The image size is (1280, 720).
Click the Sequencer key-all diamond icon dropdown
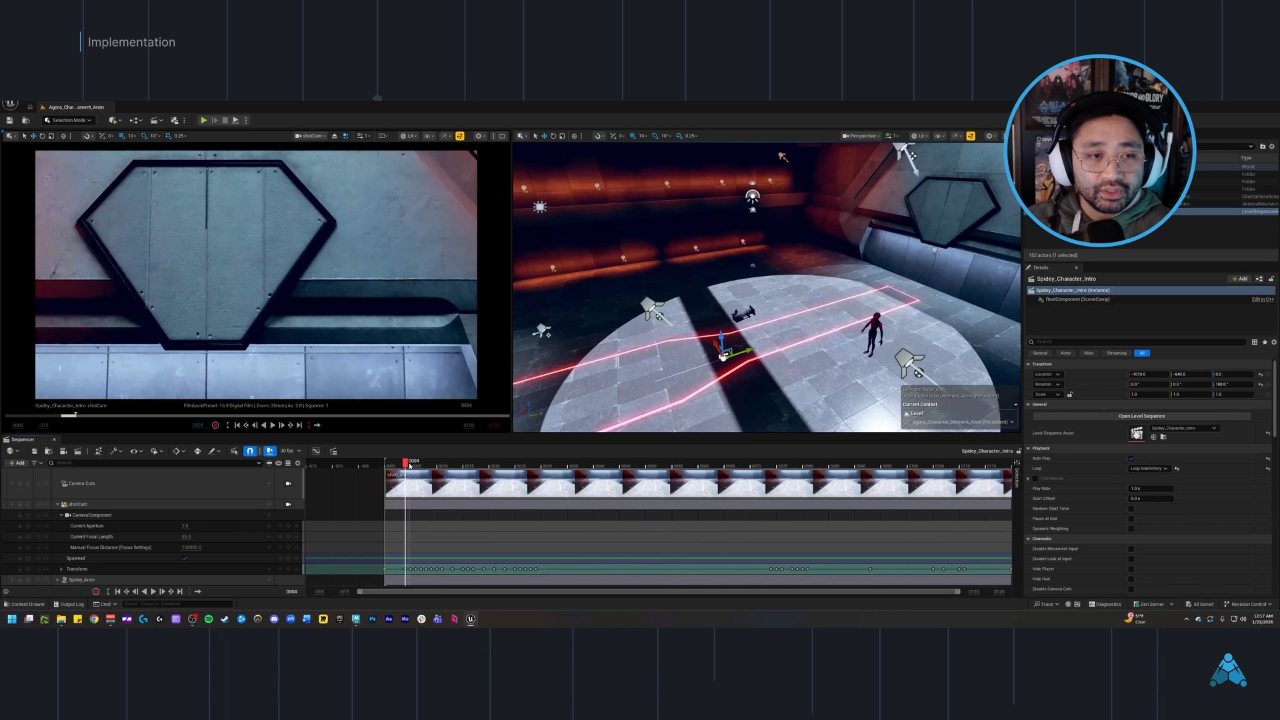178,451
